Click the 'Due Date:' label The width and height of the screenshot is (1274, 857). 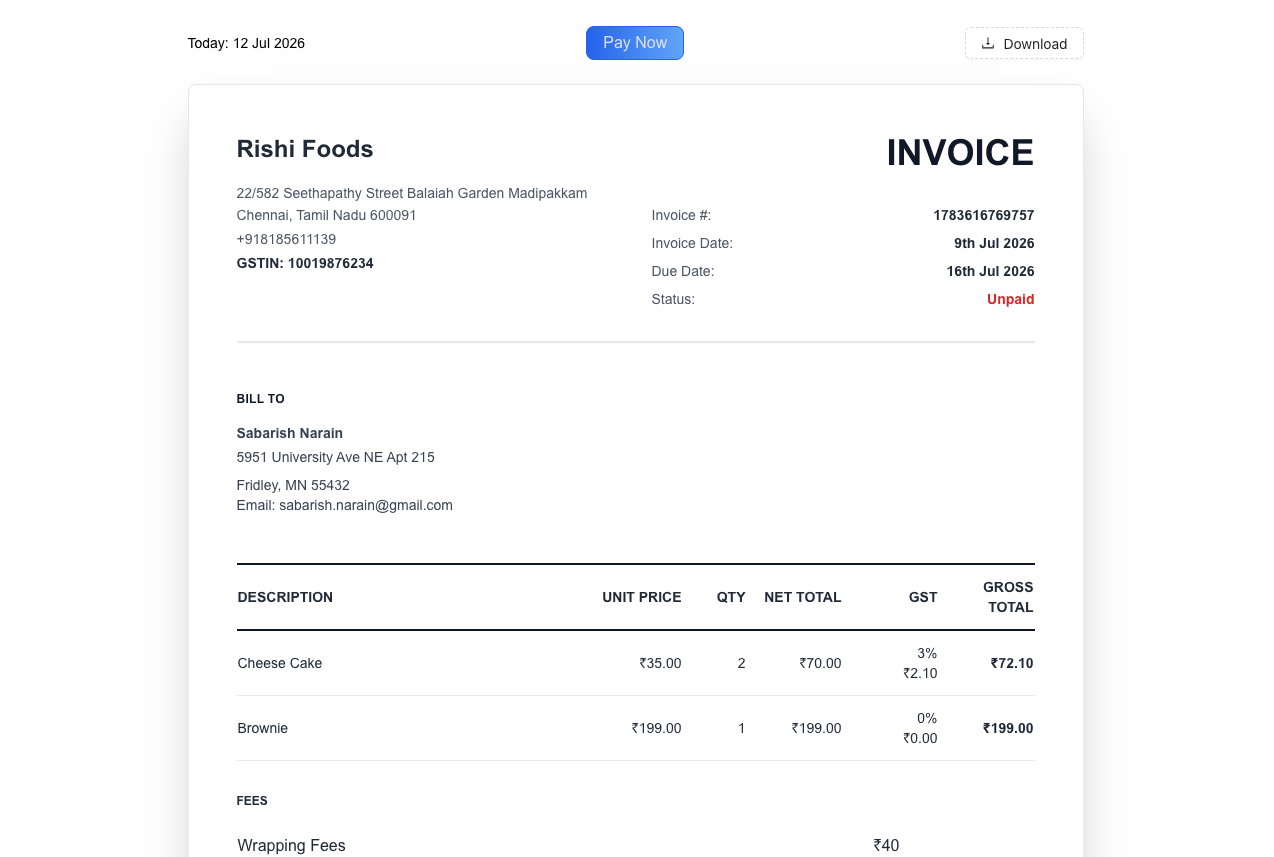click(683, 271)
